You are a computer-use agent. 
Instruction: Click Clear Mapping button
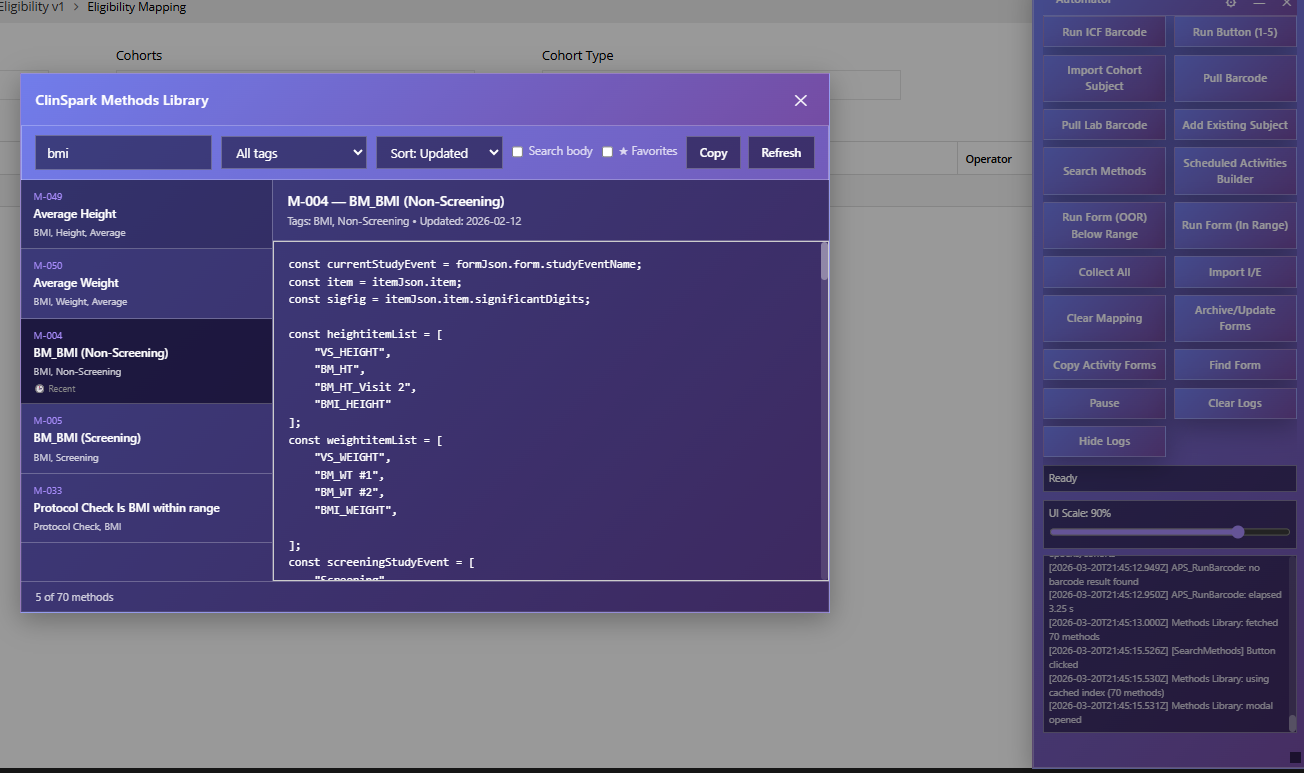[x=1104, y=318]
